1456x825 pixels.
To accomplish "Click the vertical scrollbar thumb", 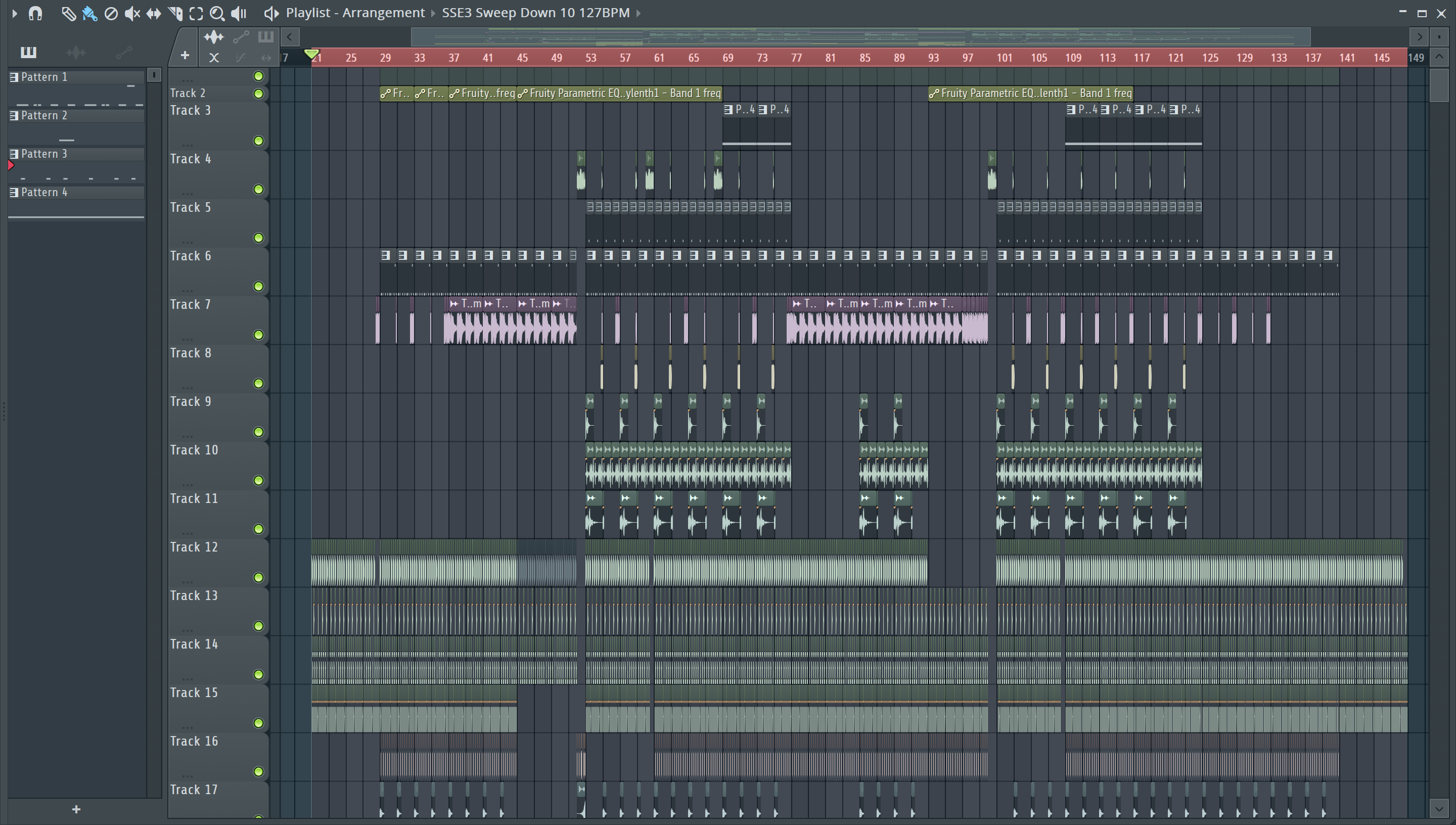I will tap(1440, 85).
